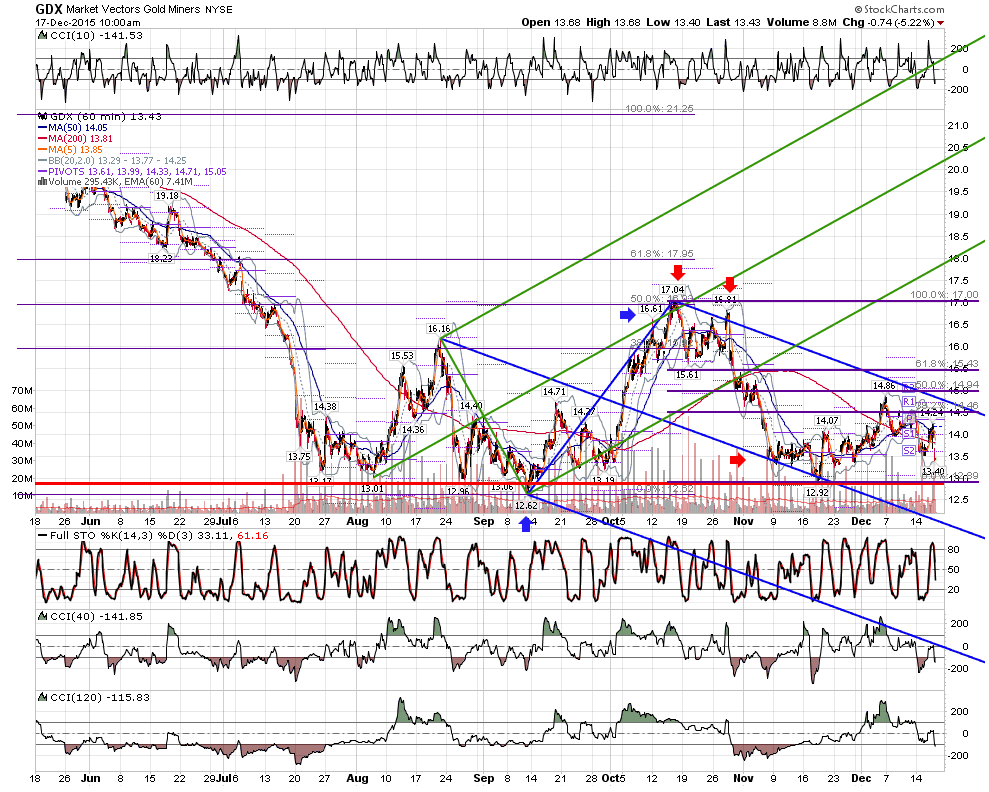
Task: Click the red MA(200) legend line marker
Action: pyautogui.click(x=43, y=139)
